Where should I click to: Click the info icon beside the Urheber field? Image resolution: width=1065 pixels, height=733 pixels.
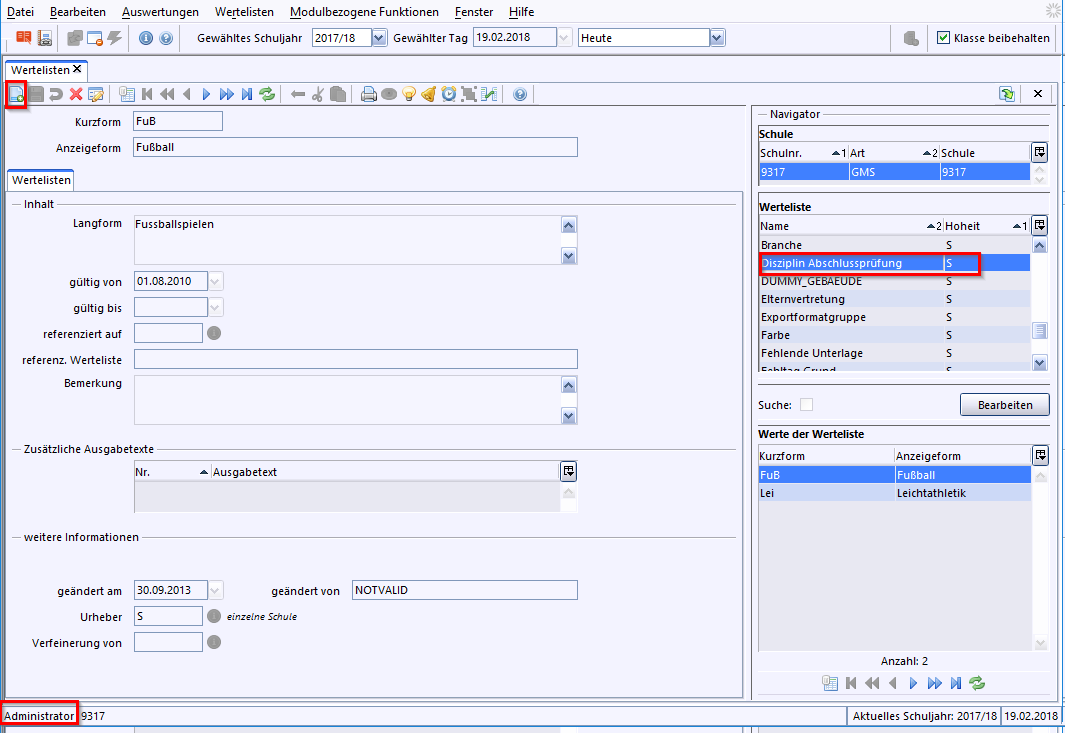(x=214, y=616)
